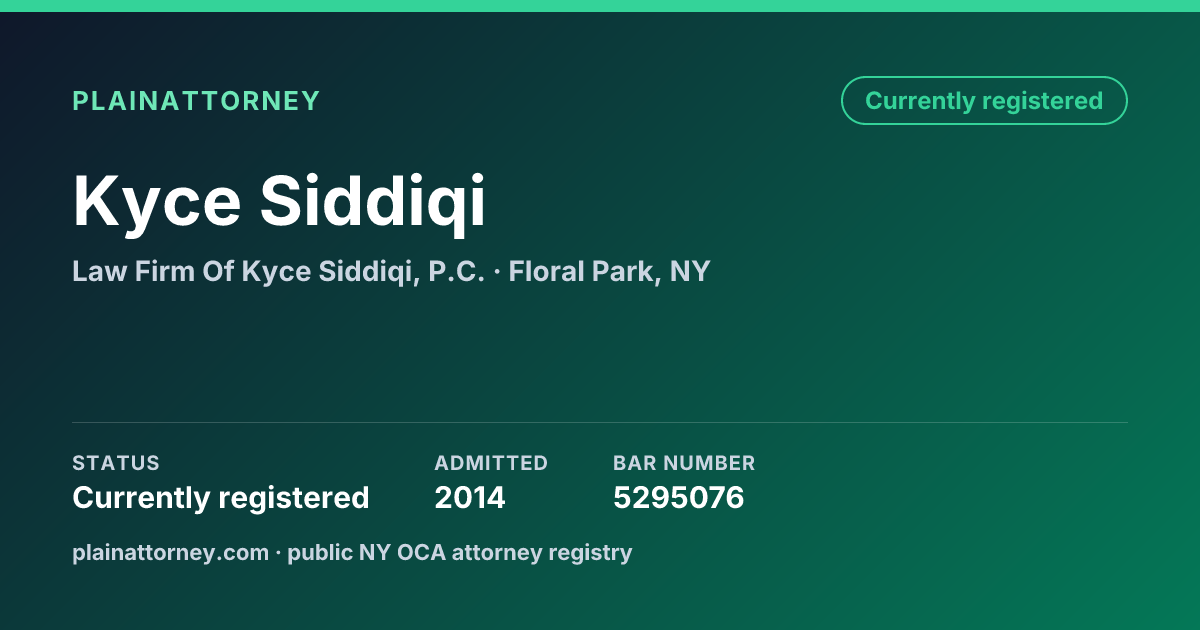Click the word Kyce in the heading
This screenshot has height=630, width=1200.
click(x=157, y=200)
